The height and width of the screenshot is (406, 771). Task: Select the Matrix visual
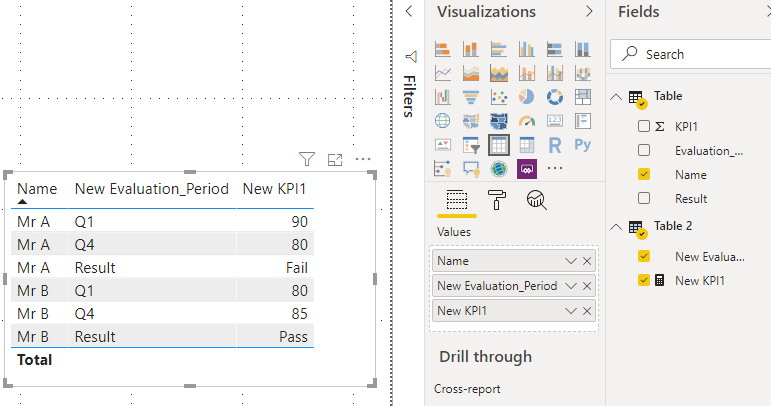[527, 145]
